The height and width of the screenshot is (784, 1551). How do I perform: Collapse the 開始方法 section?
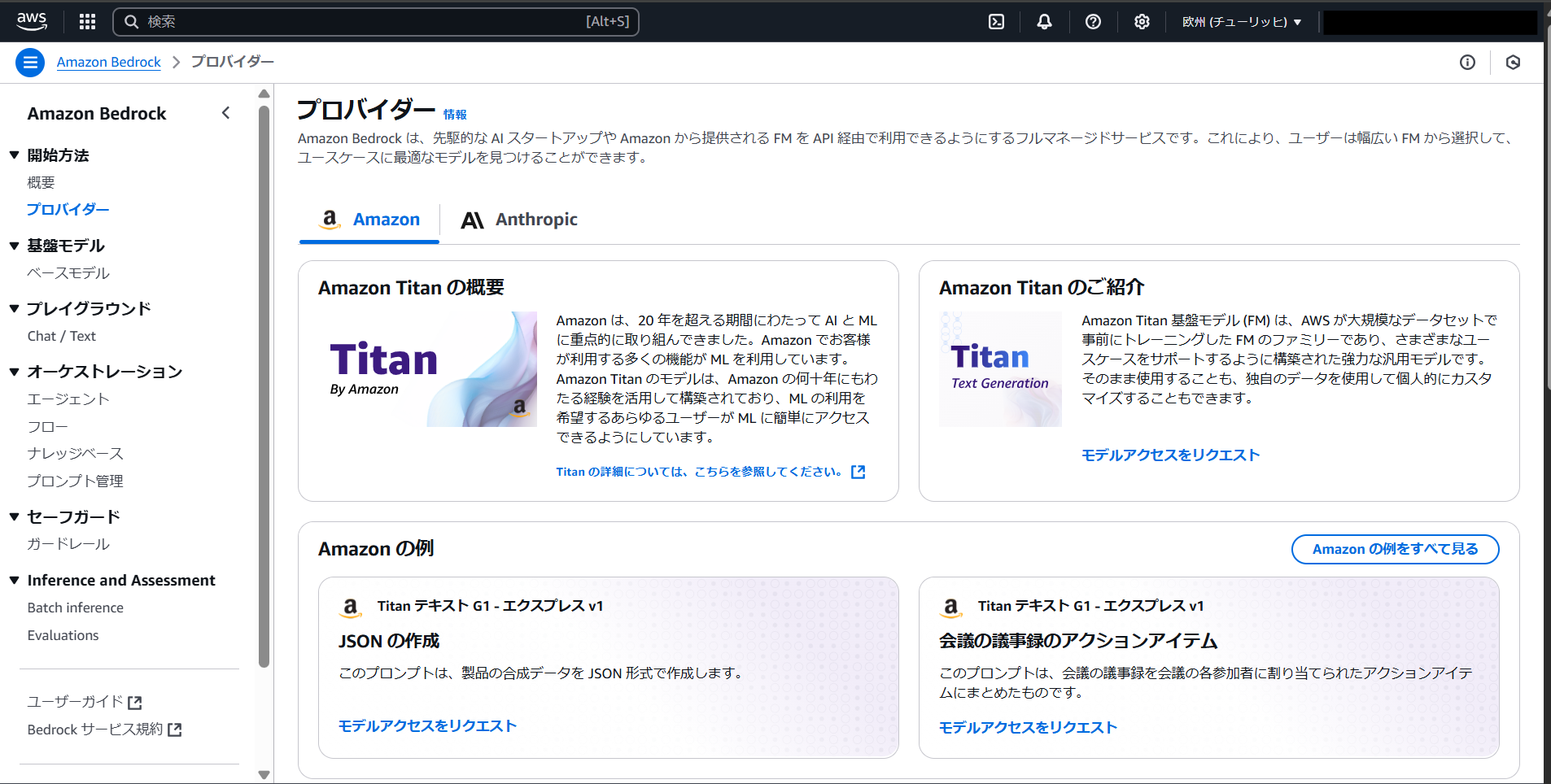[x=14, y=155]
